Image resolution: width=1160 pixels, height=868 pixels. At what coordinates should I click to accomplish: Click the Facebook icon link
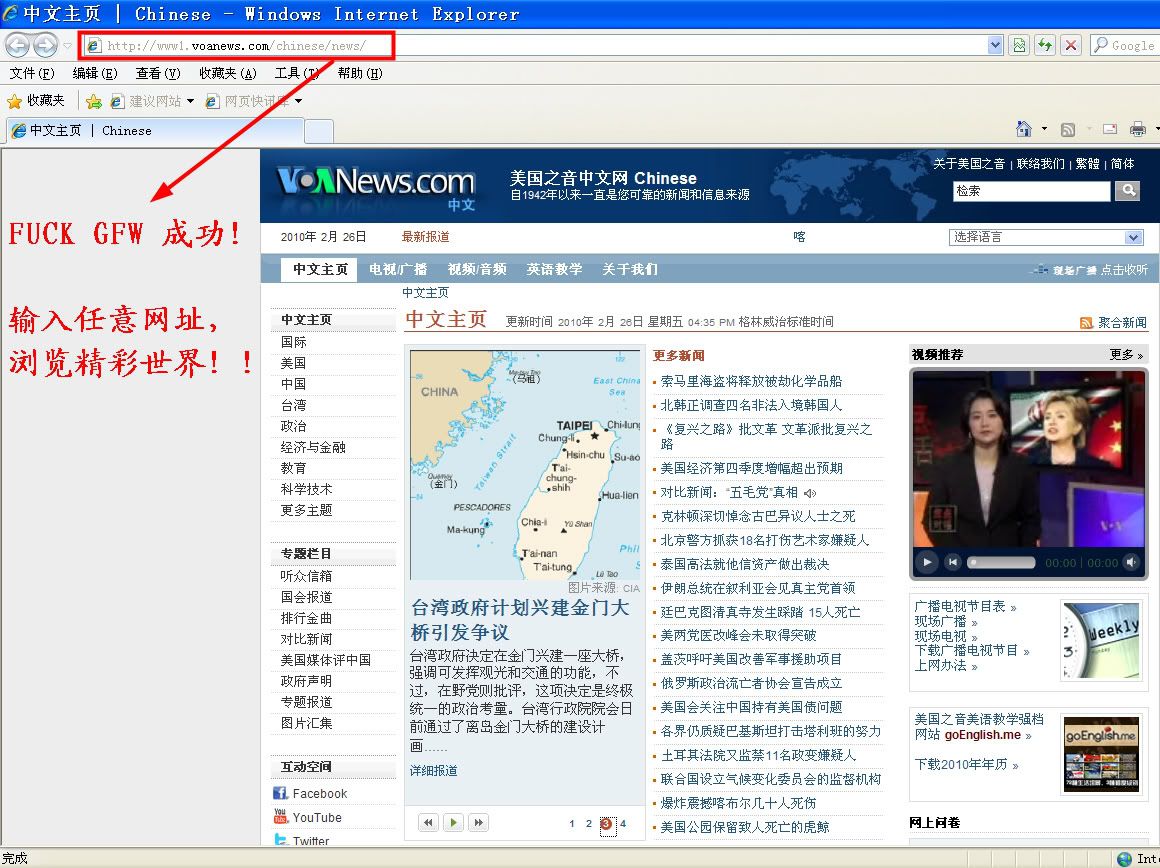pos(280,793)
